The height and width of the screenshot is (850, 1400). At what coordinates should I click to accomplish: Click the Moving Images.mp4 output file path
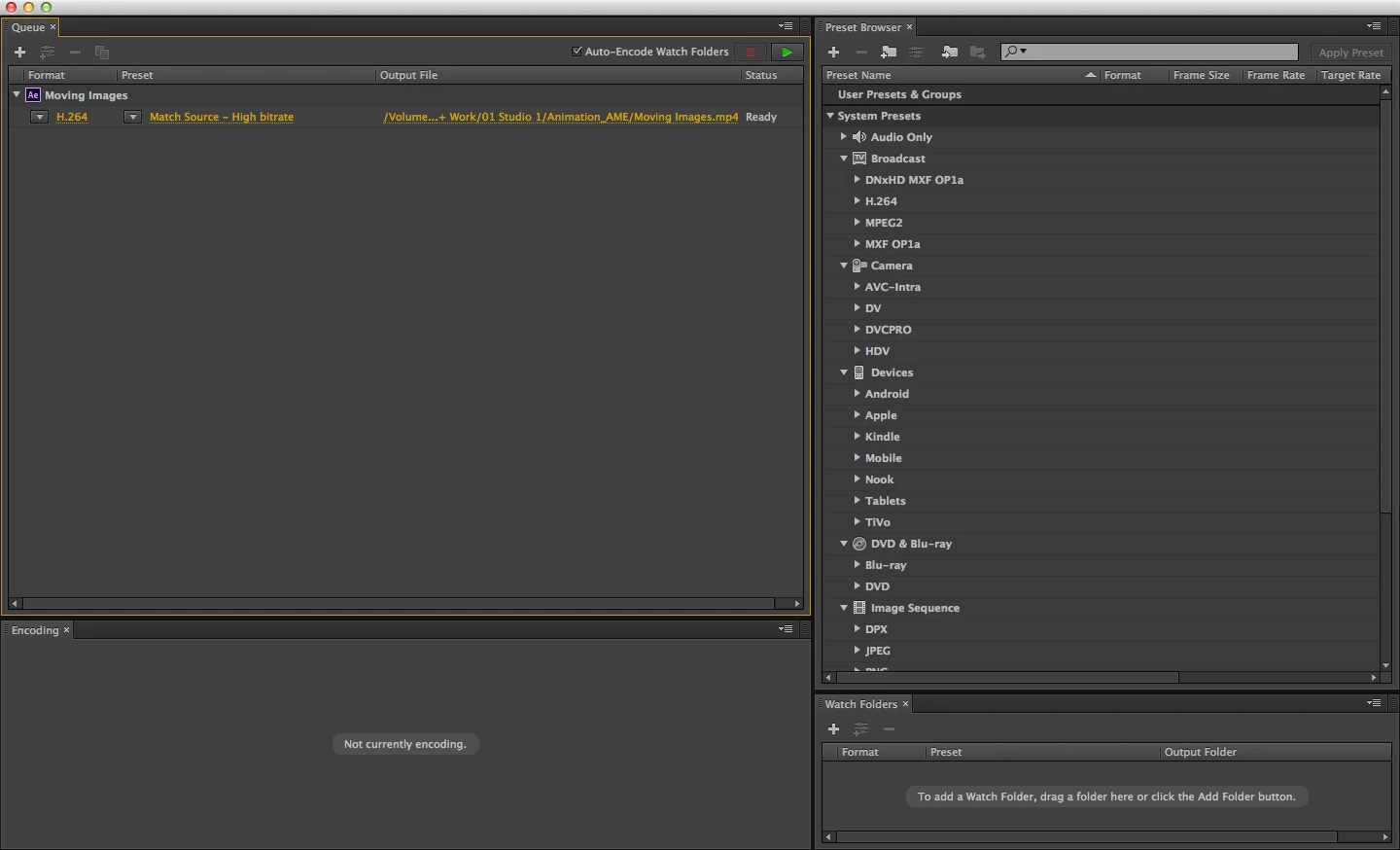pos(561,117)
